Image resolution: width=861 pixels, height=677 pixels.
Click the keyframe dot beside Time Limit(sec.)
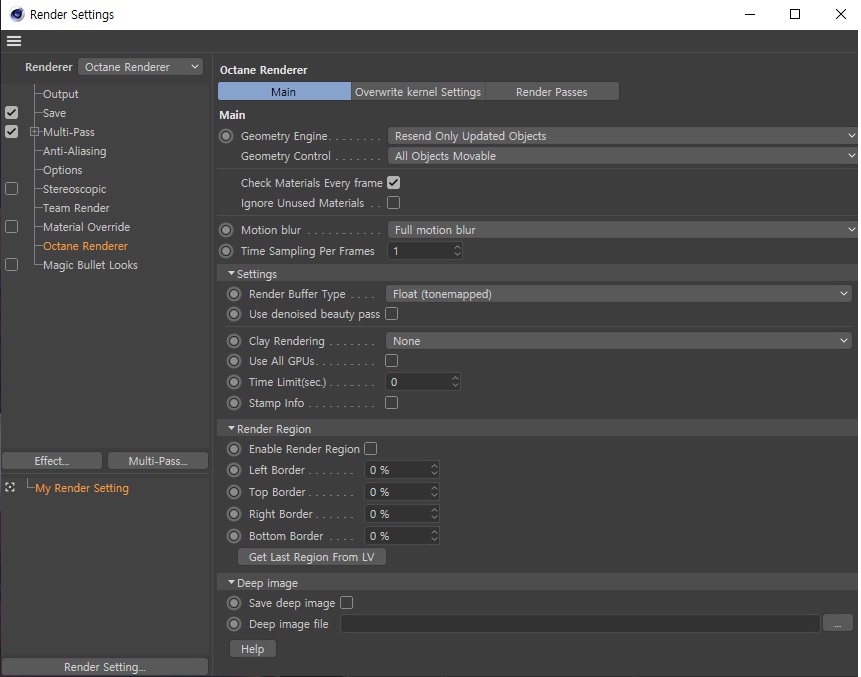(x=234, y=382)
